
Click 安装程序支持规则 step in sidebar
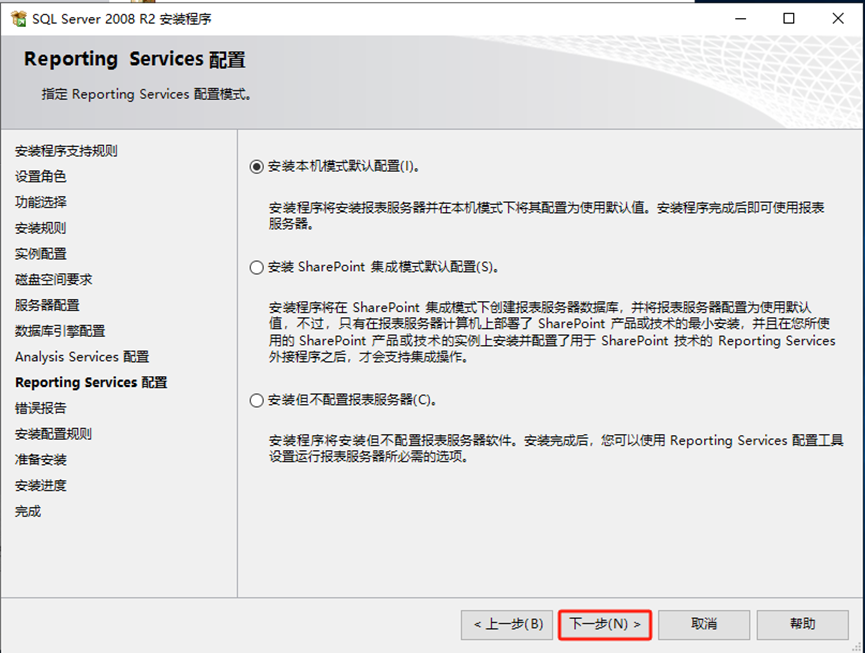tap(66, 151)
